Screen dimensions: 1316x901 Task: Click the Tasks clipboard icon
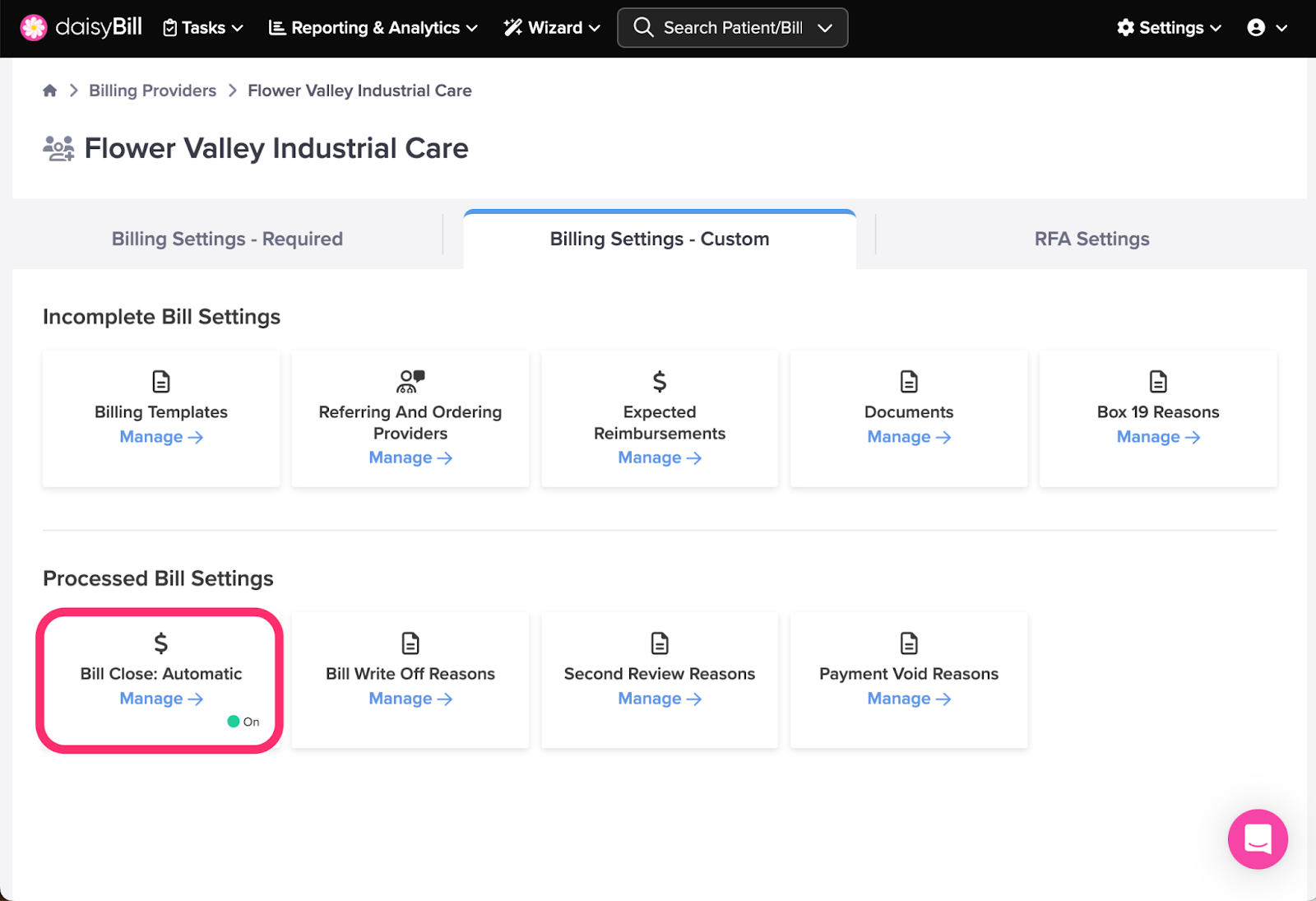click(170, 28)
